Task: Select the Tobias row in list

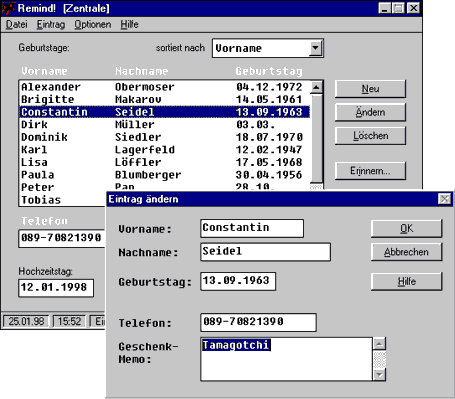Action: 63,200
